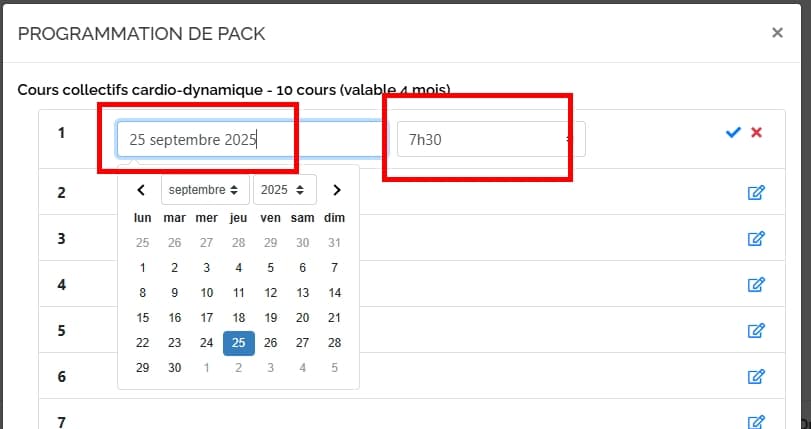
Task: Select day 1 of septembre
Action: pos(142,267)
